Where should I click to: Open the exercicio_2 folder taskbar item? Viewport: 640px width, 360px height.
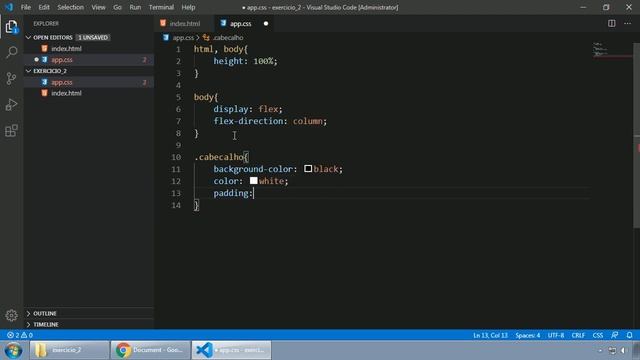pyautogui.click(x=69, y=350)
